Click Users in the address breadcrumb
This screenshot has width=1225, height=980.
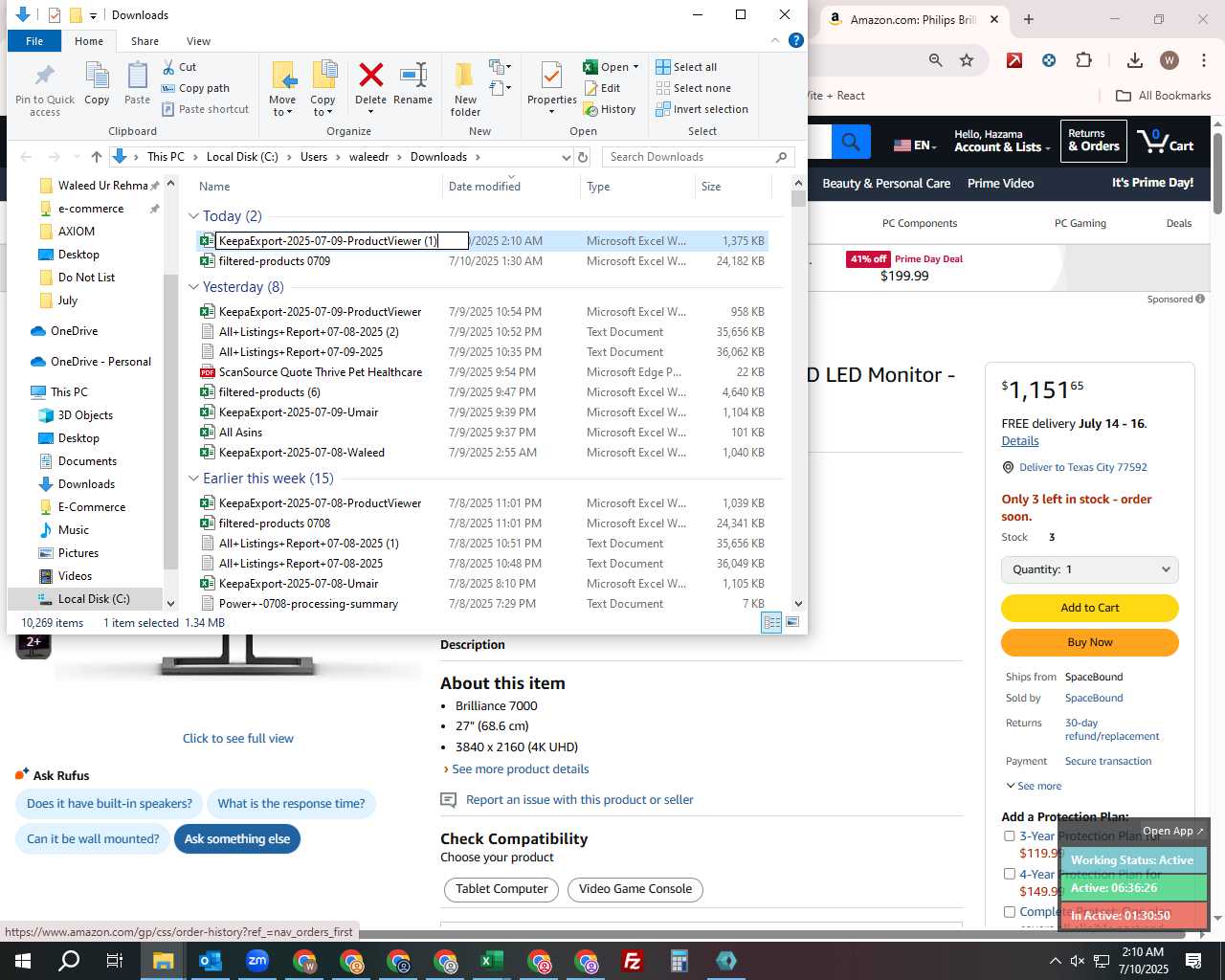(314, 157)
